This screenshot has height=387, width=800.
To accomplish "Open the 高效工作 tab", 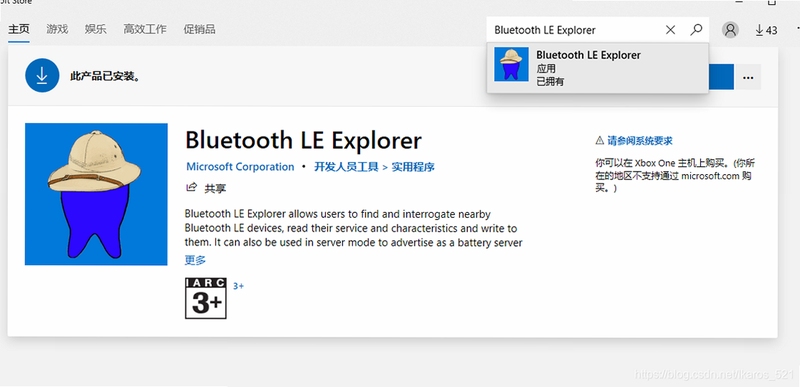I will 145,29.
